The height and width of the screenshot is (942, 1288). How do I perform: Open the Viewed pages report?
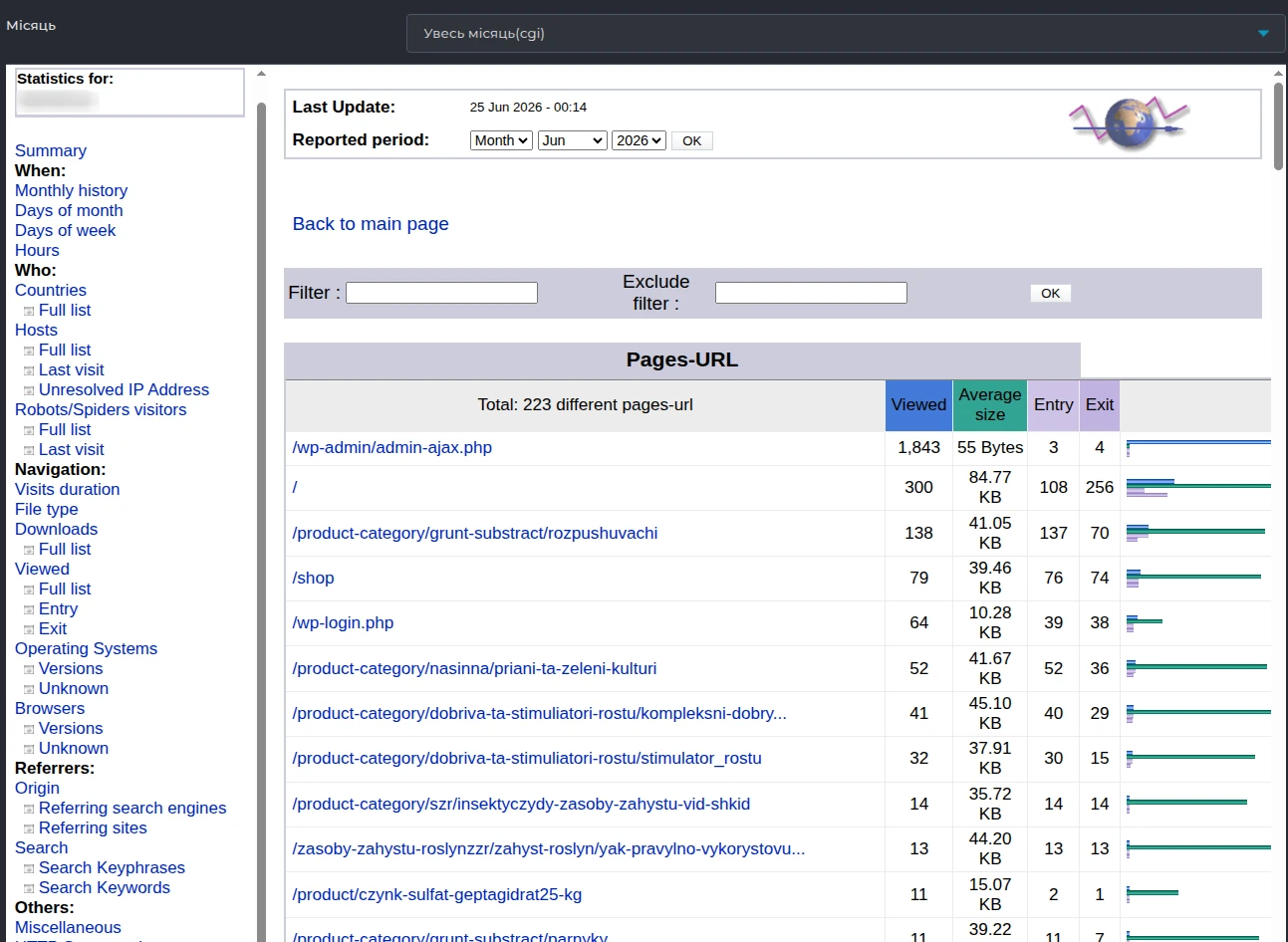42,569
